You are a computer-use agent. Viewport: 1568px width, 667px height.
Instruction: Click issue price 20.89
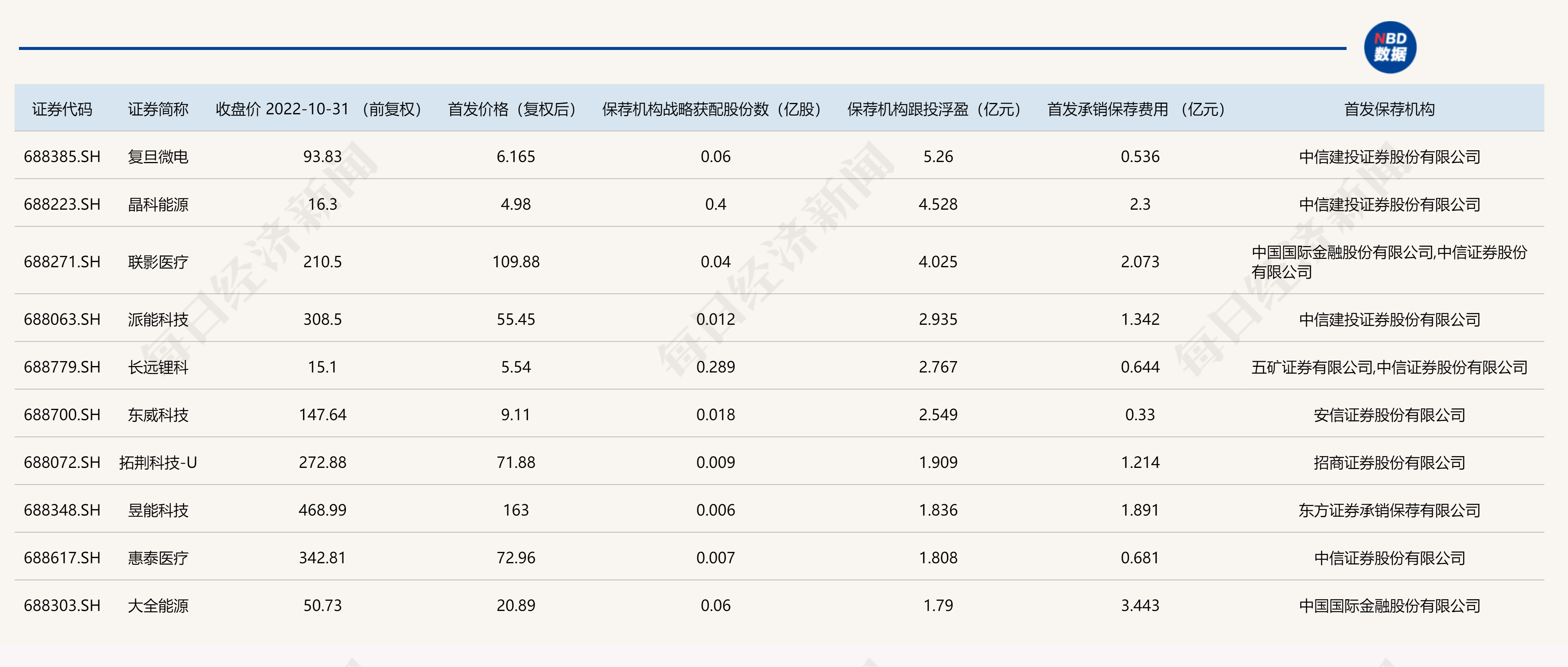[x=516, y=605]
